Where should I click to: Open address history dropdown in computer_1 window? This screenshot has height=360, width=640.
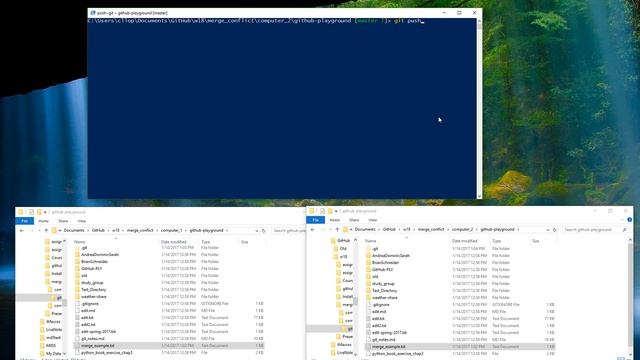(257, 231)
